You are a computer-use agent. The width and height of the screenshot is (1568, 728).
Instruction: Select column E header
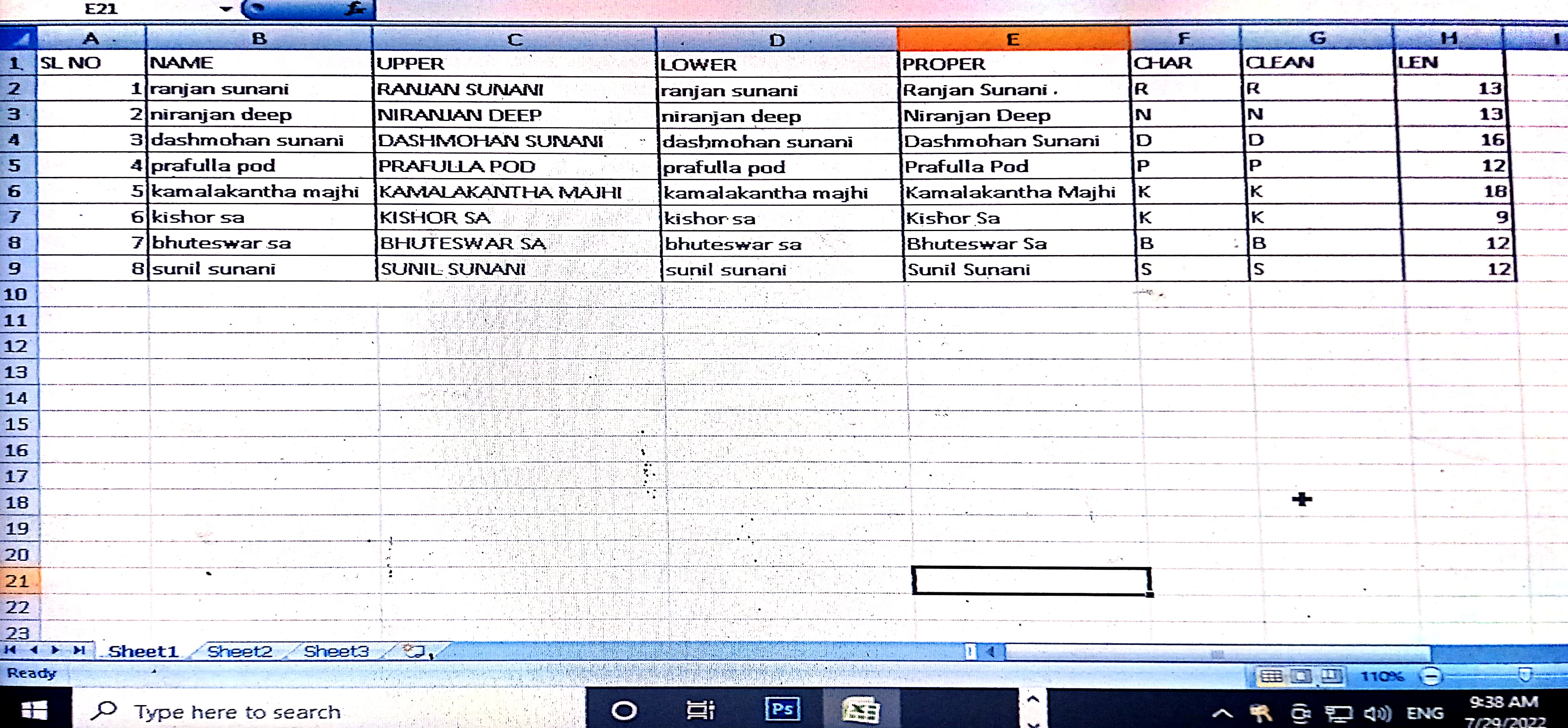point(1013,40)
